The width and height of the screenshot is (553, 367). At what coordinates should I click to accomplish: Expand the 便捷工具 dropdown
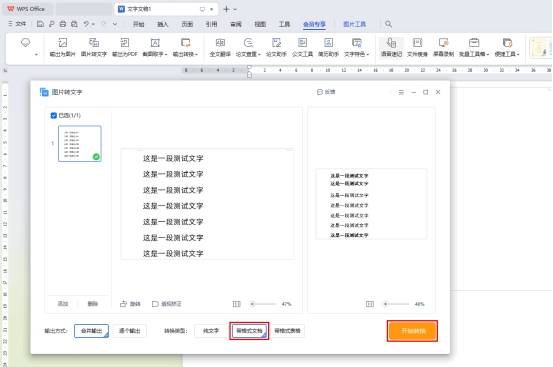(x=518, y=54)
